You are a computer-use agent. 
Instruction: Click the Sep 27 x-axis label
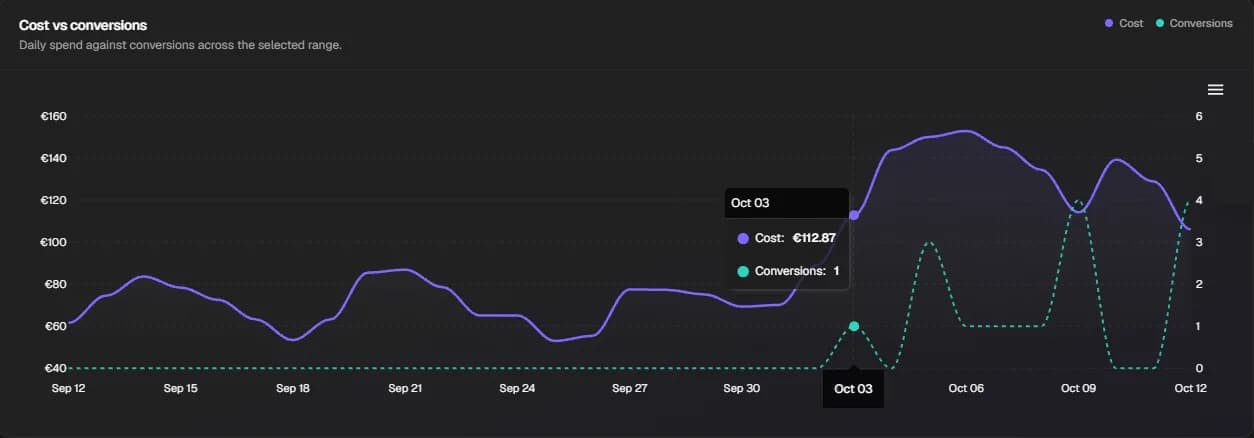click(629, 388)
